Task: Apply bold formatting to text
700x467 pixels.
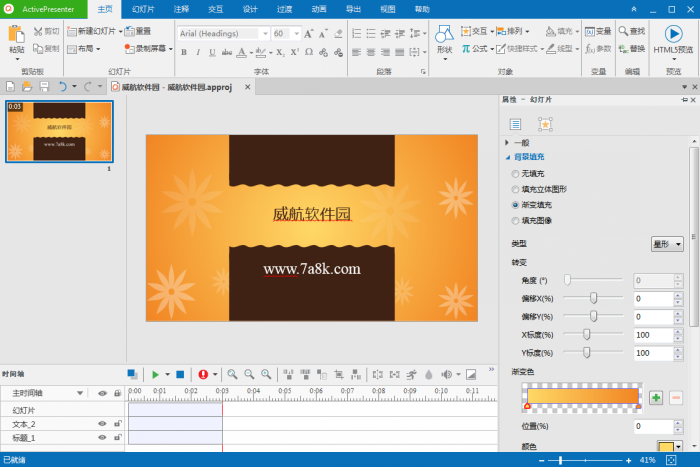Action: pos(184,52)
